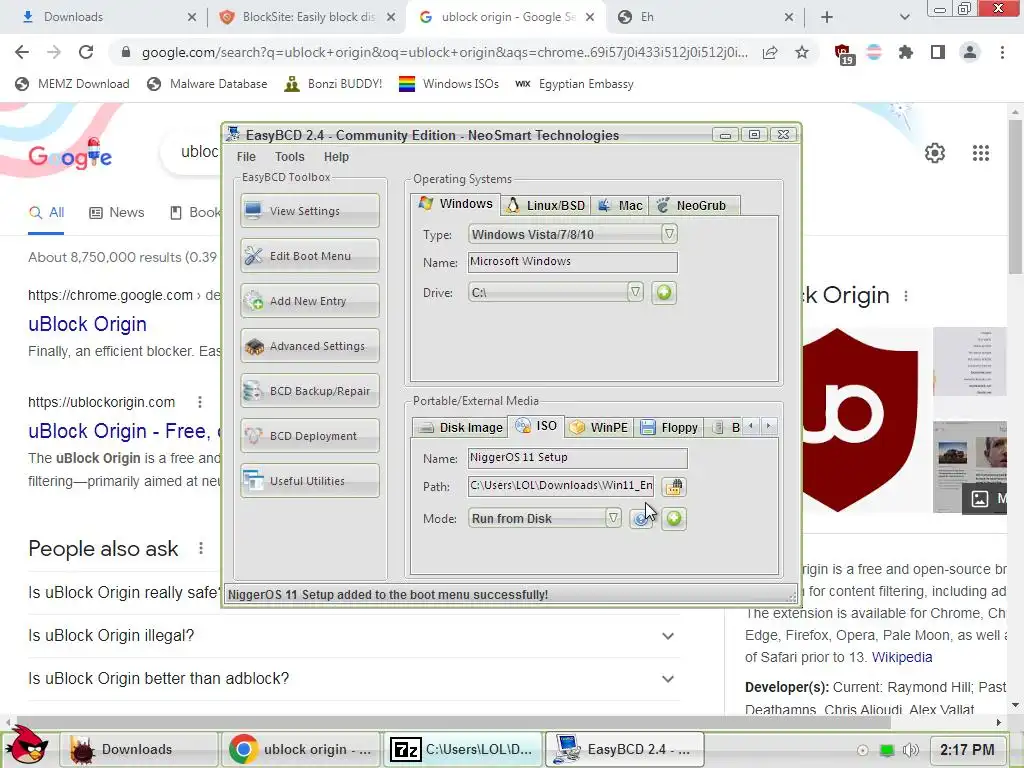The image size is (1024, 768).
Task: Click the pink and blue striped extension icon
Action: point(874,52)
